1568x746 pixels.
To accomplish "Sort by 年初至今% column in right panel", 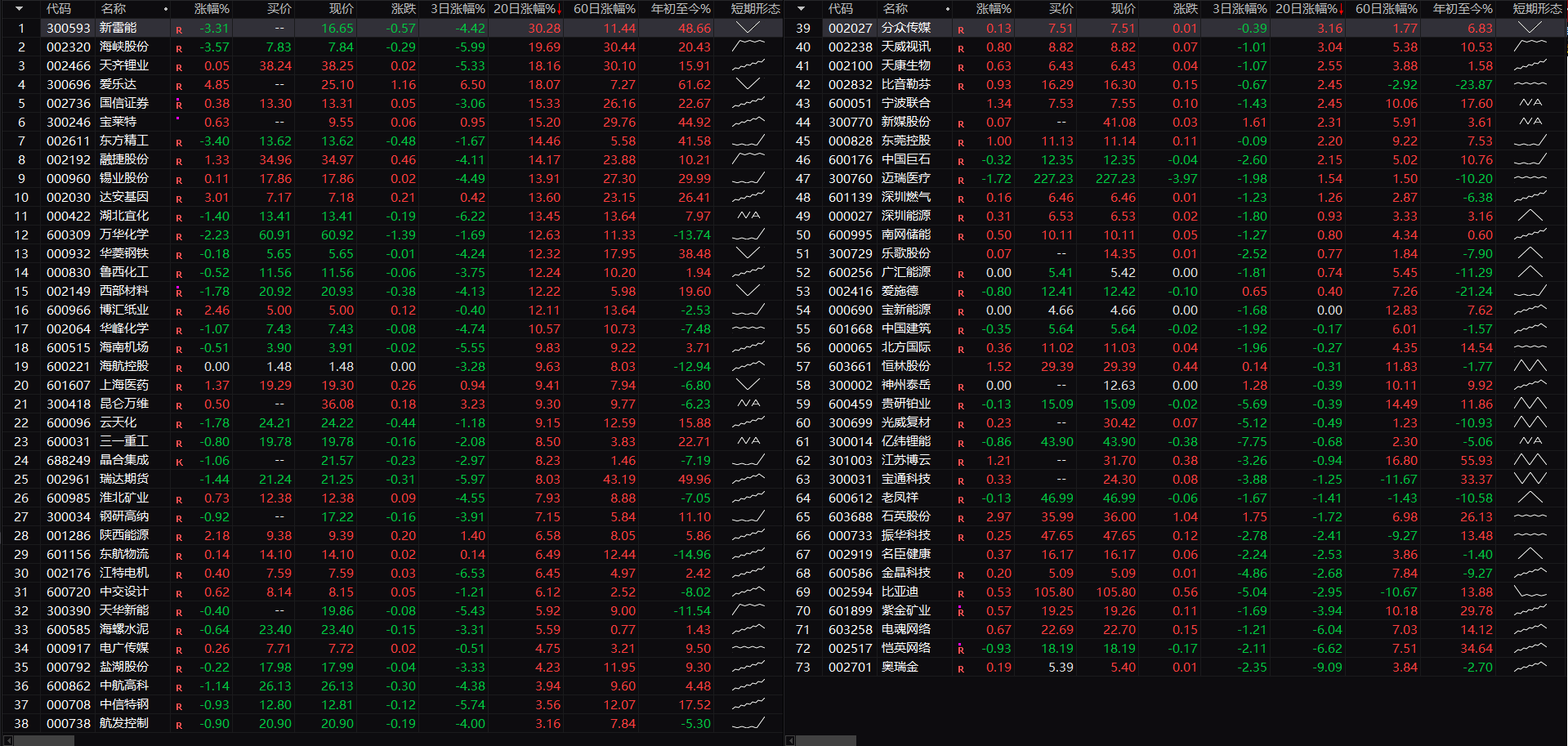I will point(1463,9).
